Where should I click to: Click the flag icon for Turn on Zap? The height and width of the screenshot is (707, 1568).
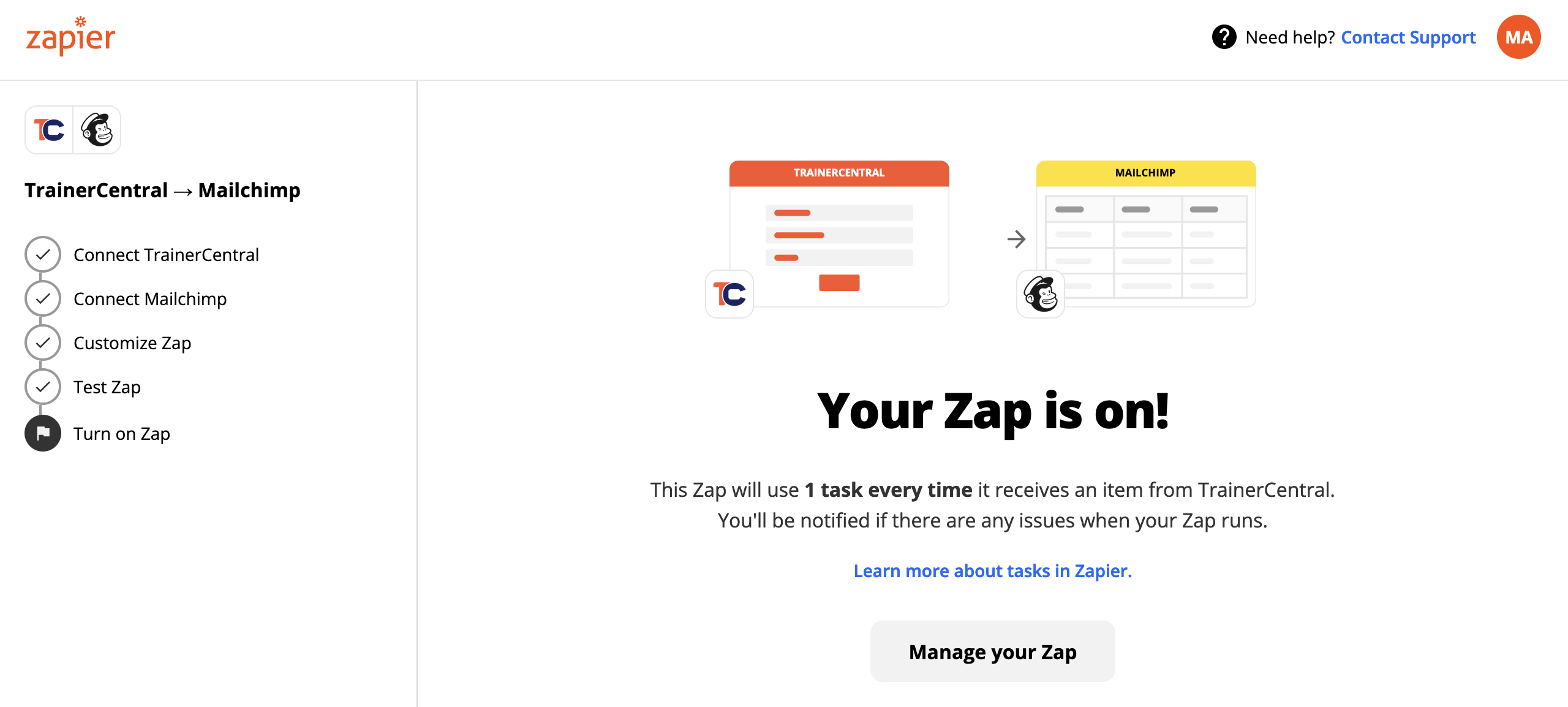43,433
